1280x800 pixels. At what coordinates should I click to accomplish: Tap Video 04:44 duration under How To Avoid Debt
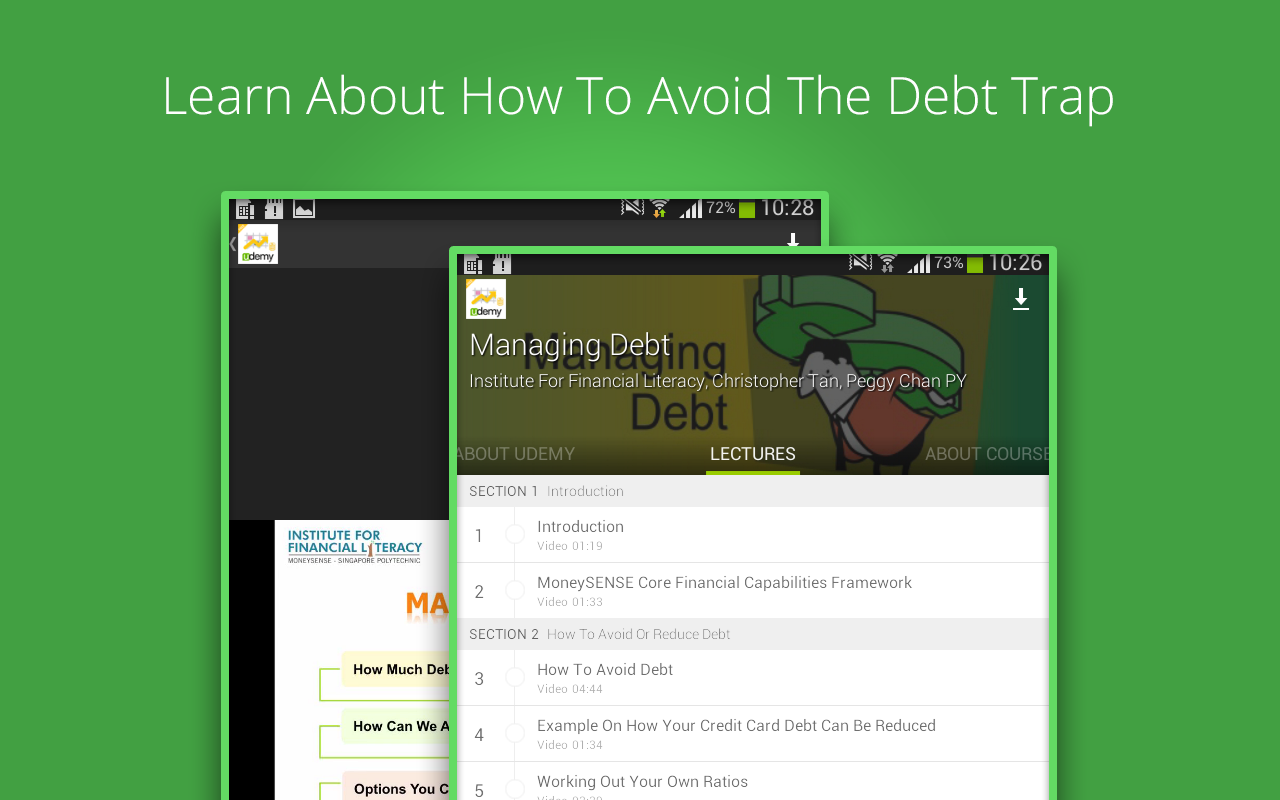[x=570, y=689]
